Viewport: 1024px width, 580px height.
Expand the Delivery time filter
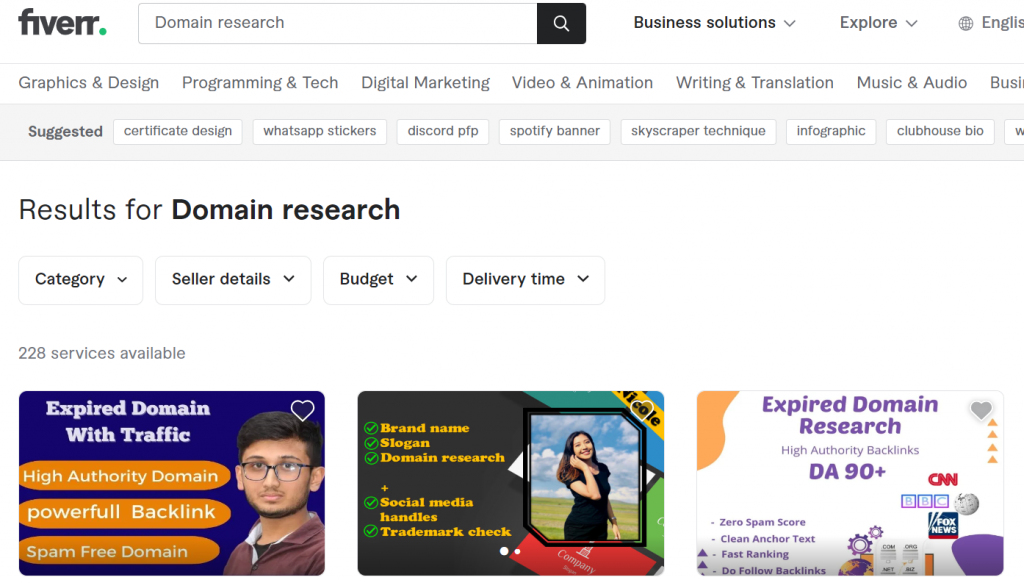(x=525, y=280)
